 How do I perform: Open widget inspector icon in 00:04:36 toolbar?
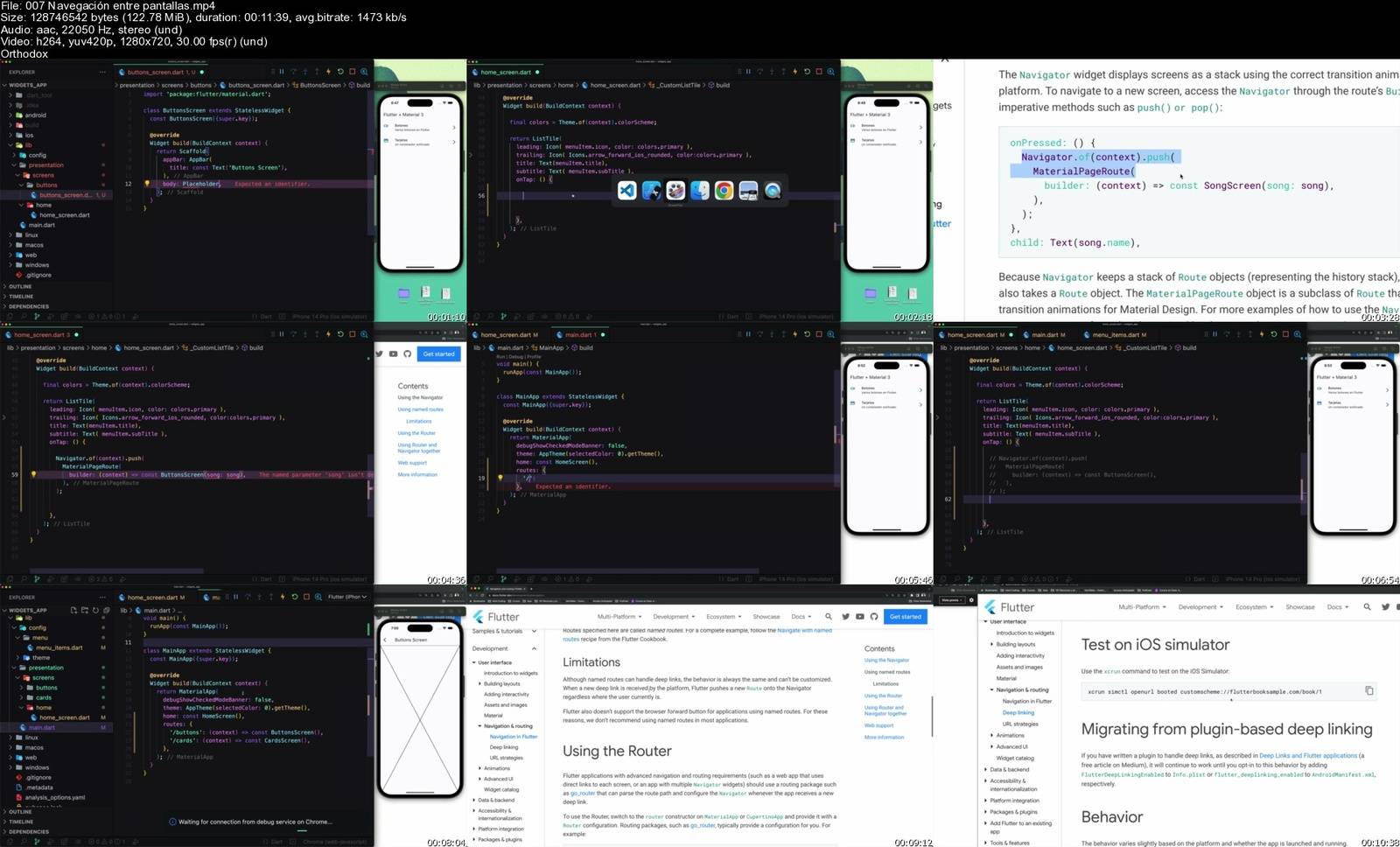pyautogui.click(x=364, y=334)
